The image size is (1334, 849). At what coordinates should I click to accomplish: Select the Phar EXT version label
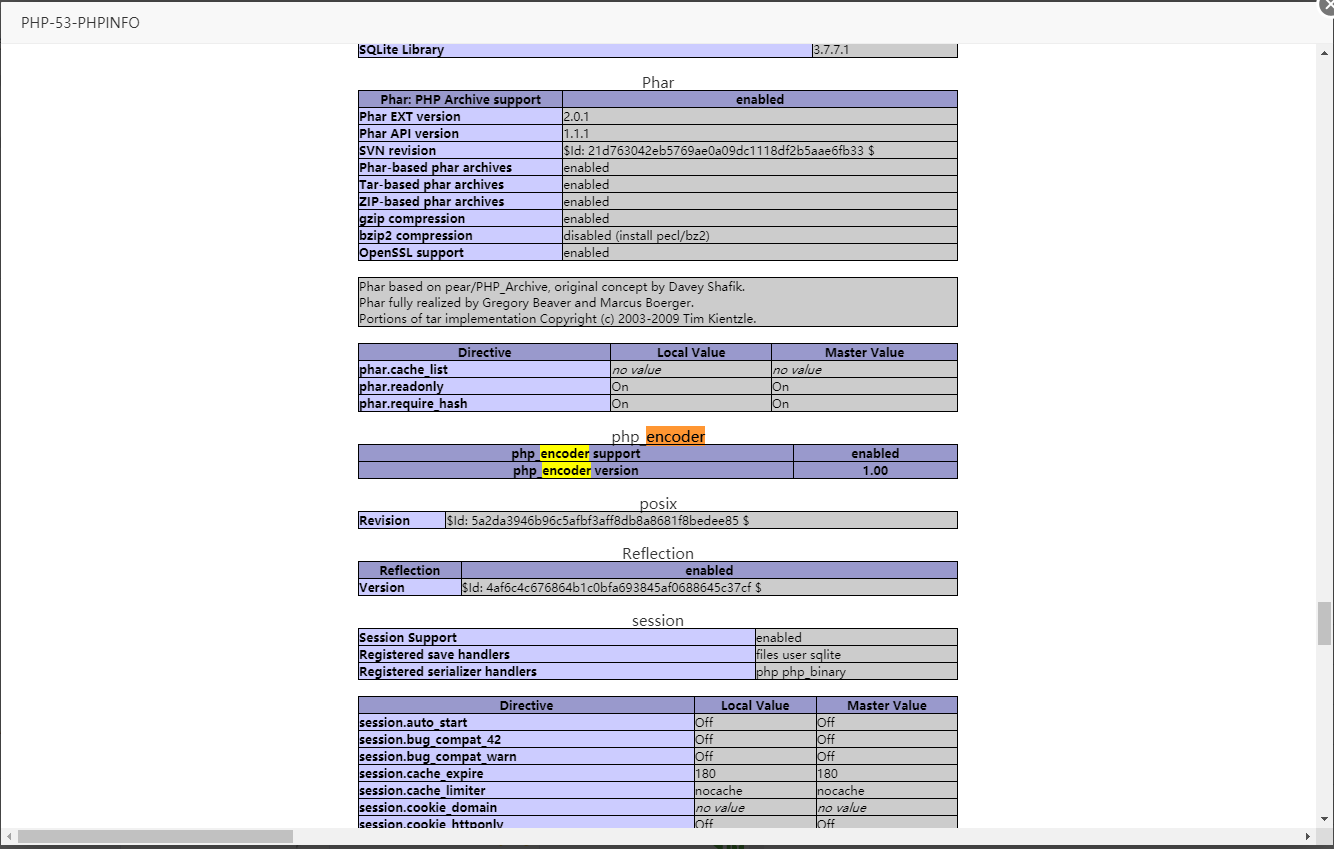click(x=410, y=116)
